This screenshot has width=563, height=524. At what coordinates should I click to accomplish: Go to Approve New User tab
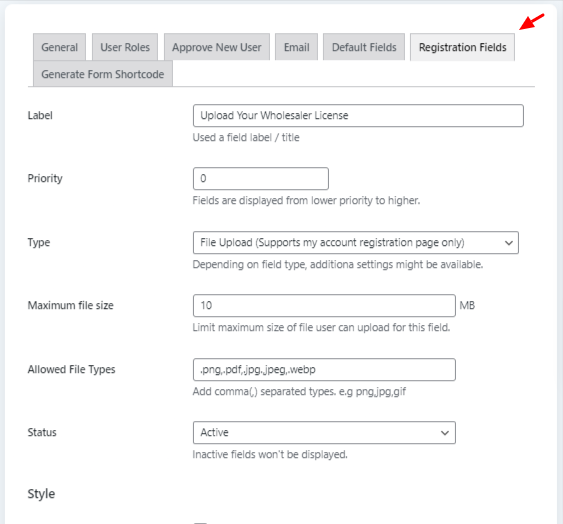tap(217, 47)
